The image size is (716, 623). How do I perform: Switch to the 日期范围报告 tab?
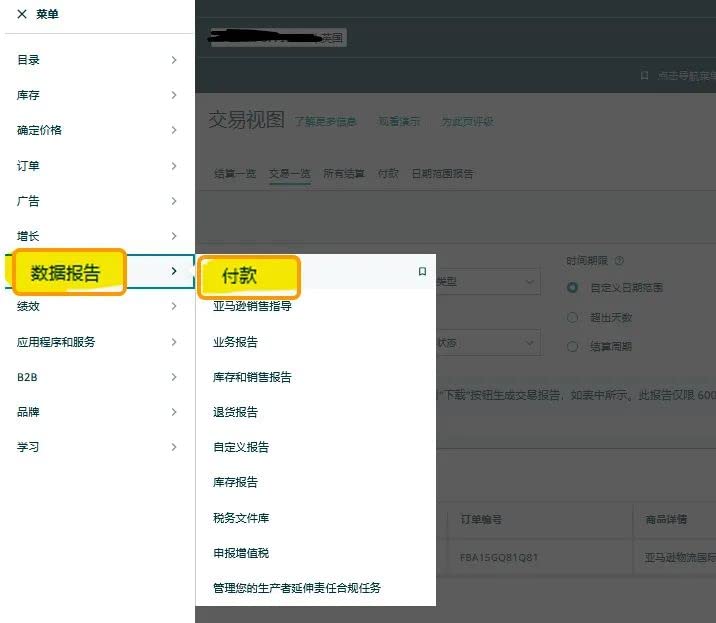tap(442, 174)
